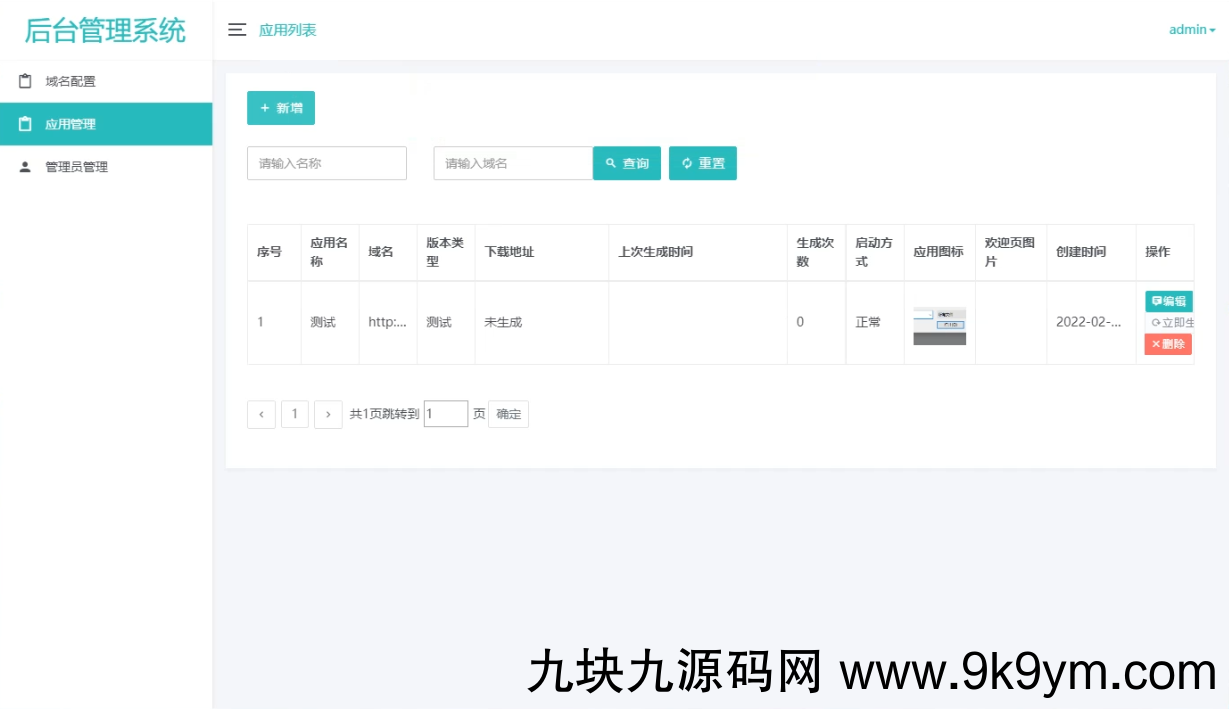Click the 重置 reset button

pos(702,163)
